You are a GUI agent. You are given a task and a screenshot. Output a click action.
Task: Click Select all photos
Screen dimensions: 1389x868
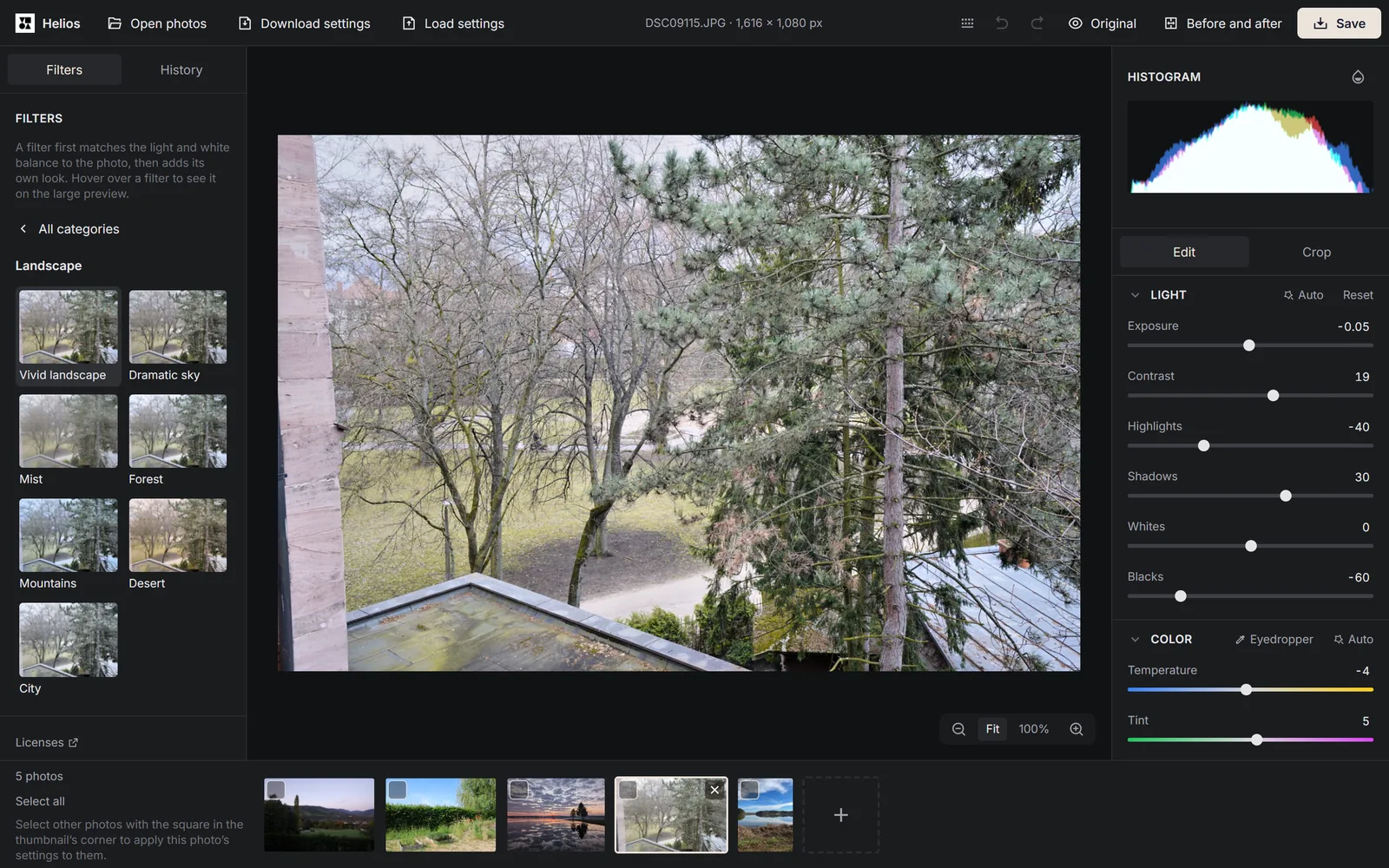[40, 801]
